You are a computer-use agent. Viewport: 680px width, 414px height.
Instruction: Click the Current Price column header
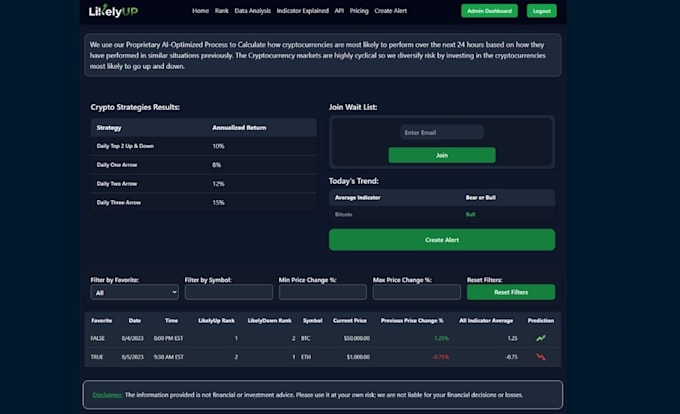click(350, 321)
